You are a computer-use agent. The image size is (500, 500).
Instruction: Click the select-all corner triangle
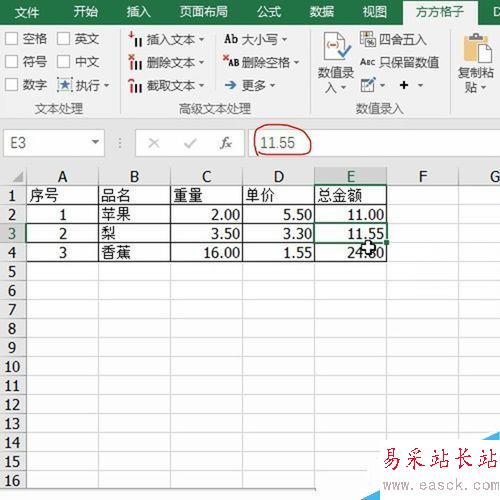pyautogui.click(x=17, y=177)
